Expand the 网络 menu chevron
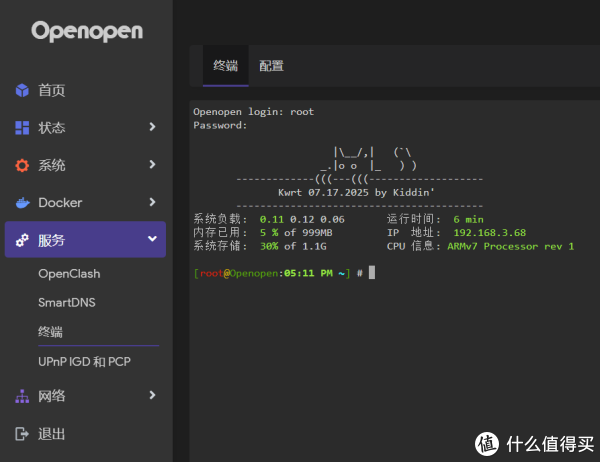600x462 pixels. [x=152, y=395]
